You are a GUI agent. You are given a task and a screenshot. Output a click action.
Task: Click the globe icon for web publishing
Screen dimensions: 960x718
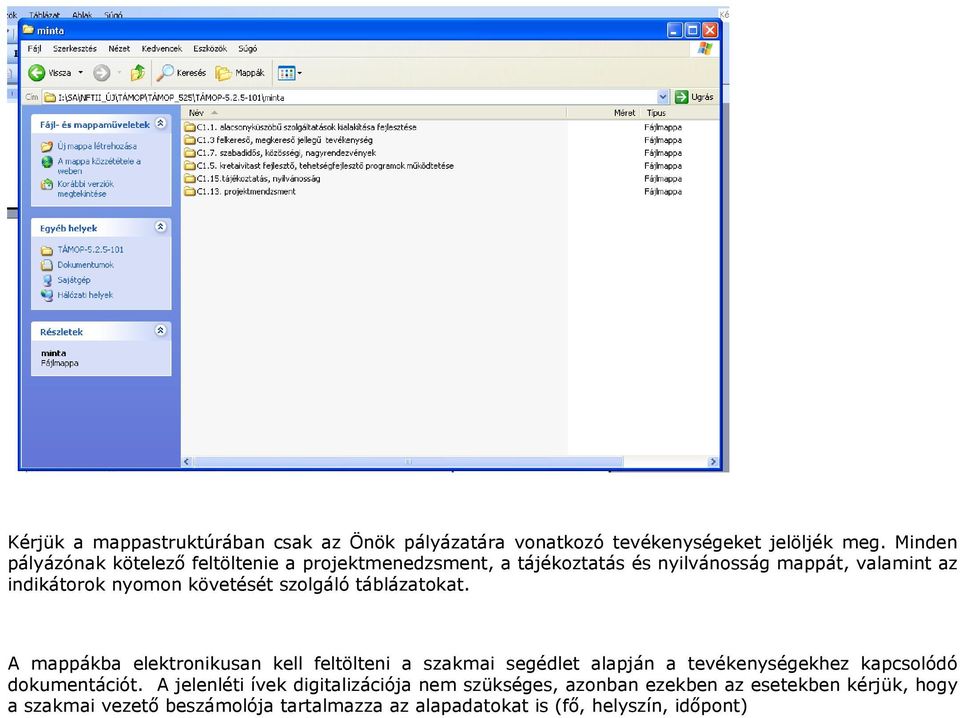pos(47,162)
